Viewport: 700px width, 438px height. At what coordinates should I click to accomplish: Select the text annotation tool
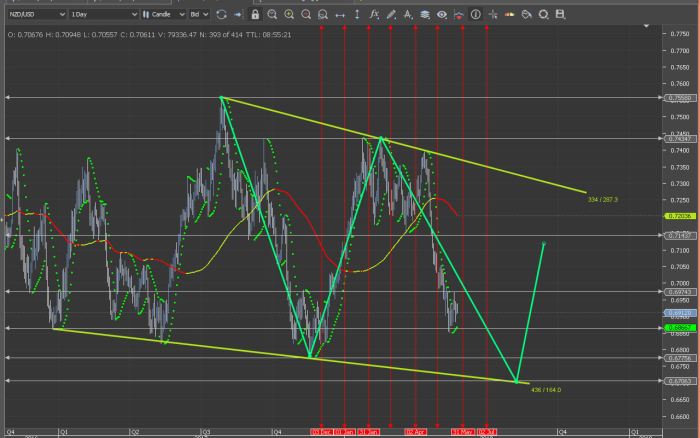408,14
